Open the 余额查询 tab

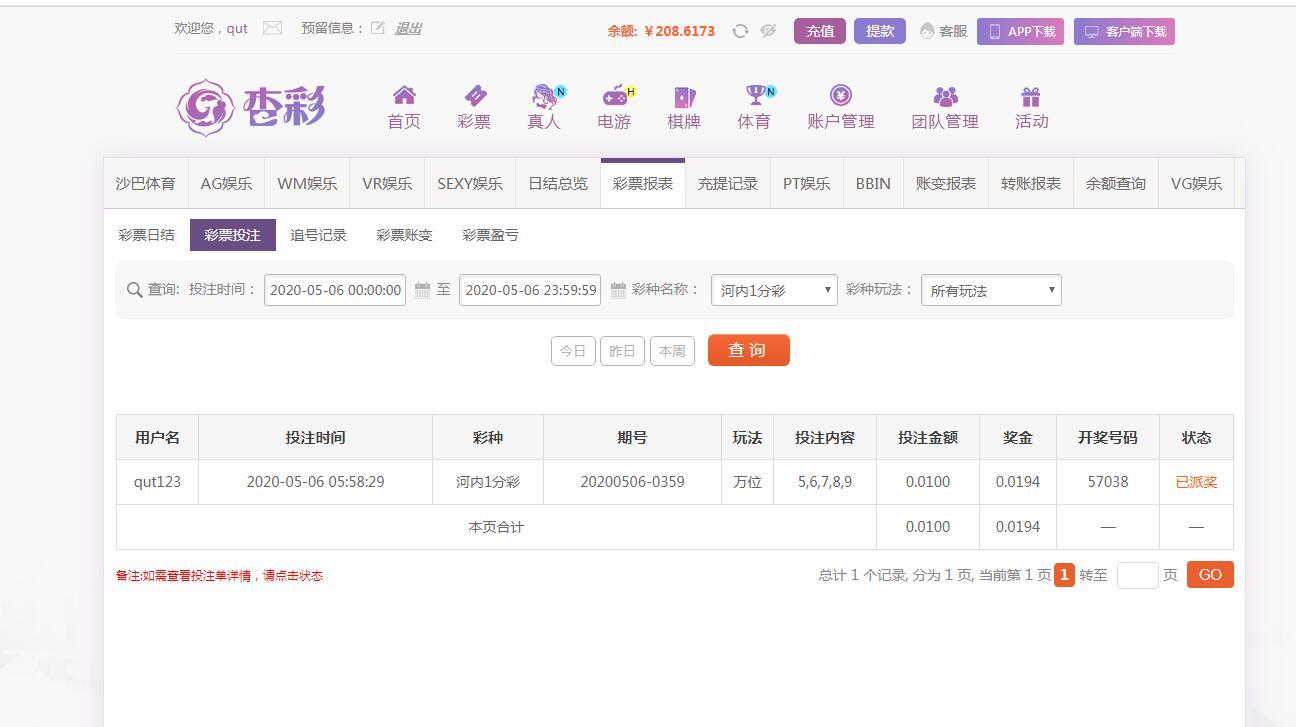[1116, 183]
